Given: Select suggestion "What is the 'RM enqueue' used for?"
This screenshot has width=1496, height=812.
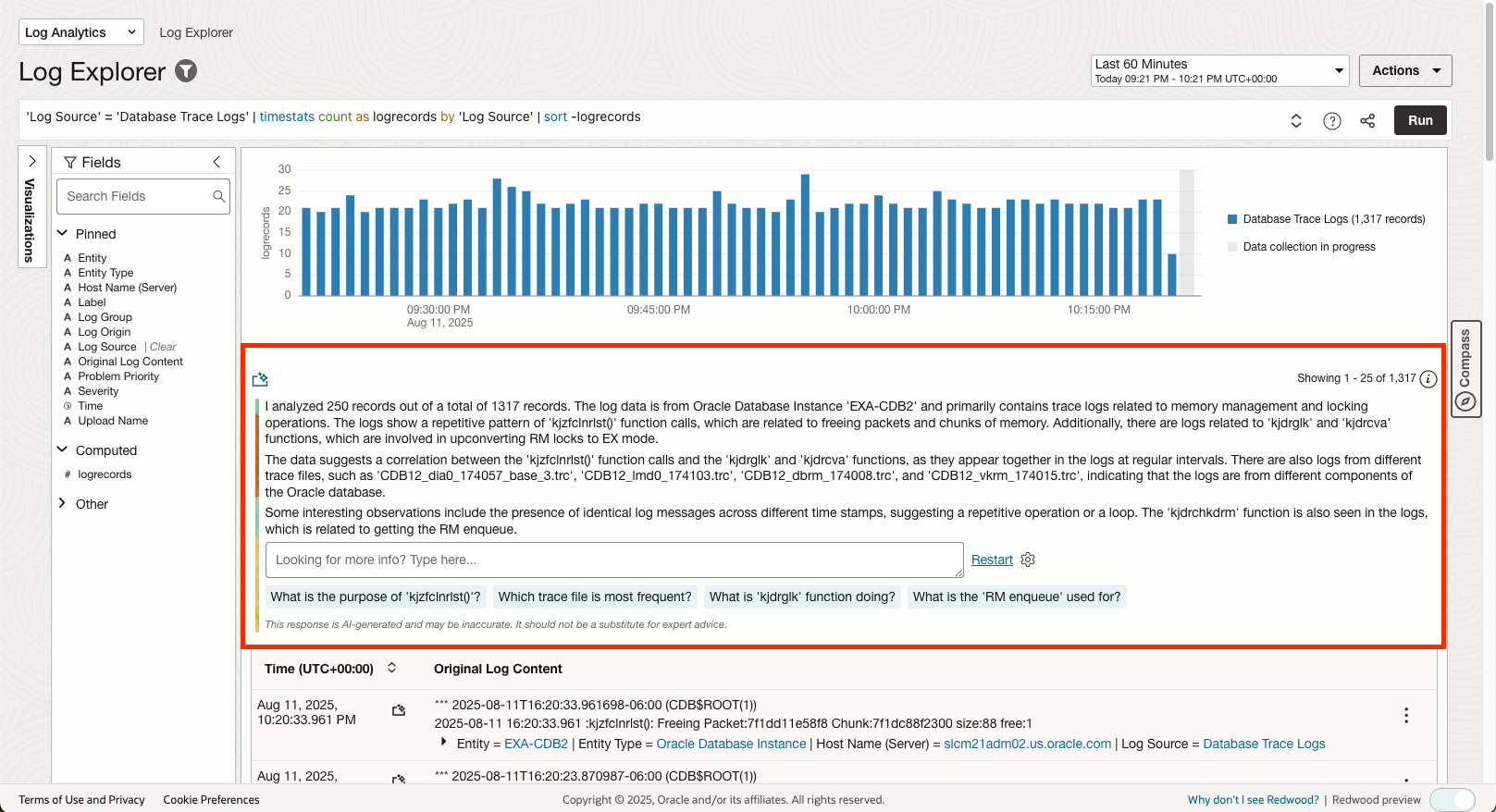Looking at the screenshot, I should (x=1017, y=597).
